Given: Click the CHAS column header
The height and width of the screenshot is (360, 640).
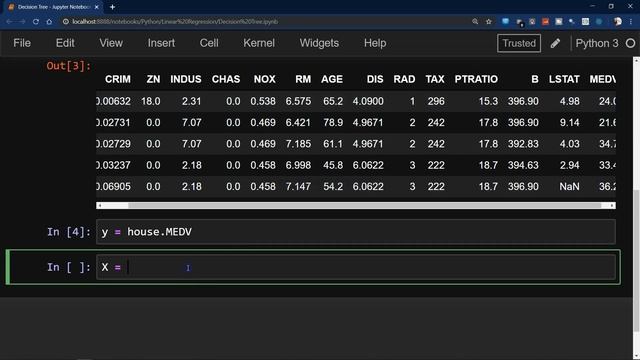Looking at the screenshot, I should tap(226, 79).
